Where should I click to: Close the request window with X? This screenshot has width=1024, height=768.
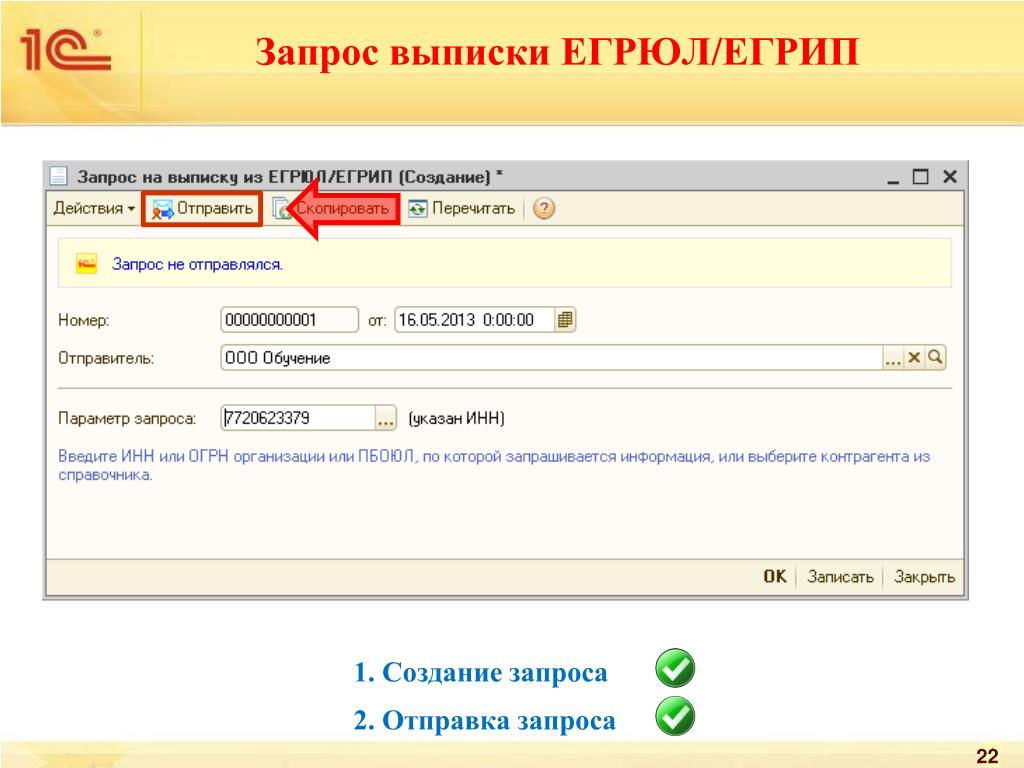tap(950, 176)
